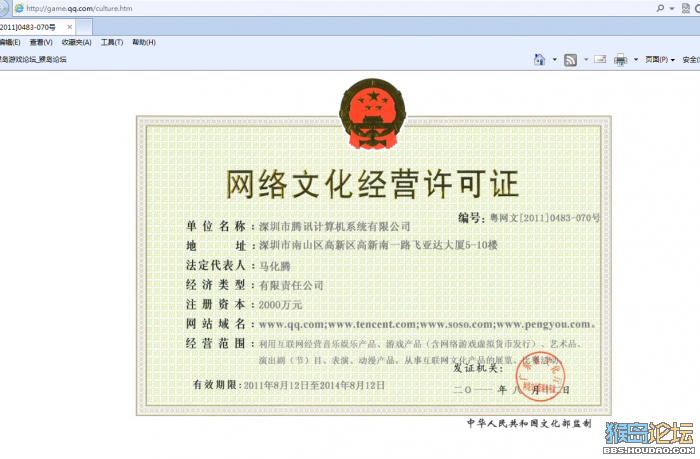Open the 编辑(E) menu
Screen dimensions: 700x459
(x=10, y=42)
